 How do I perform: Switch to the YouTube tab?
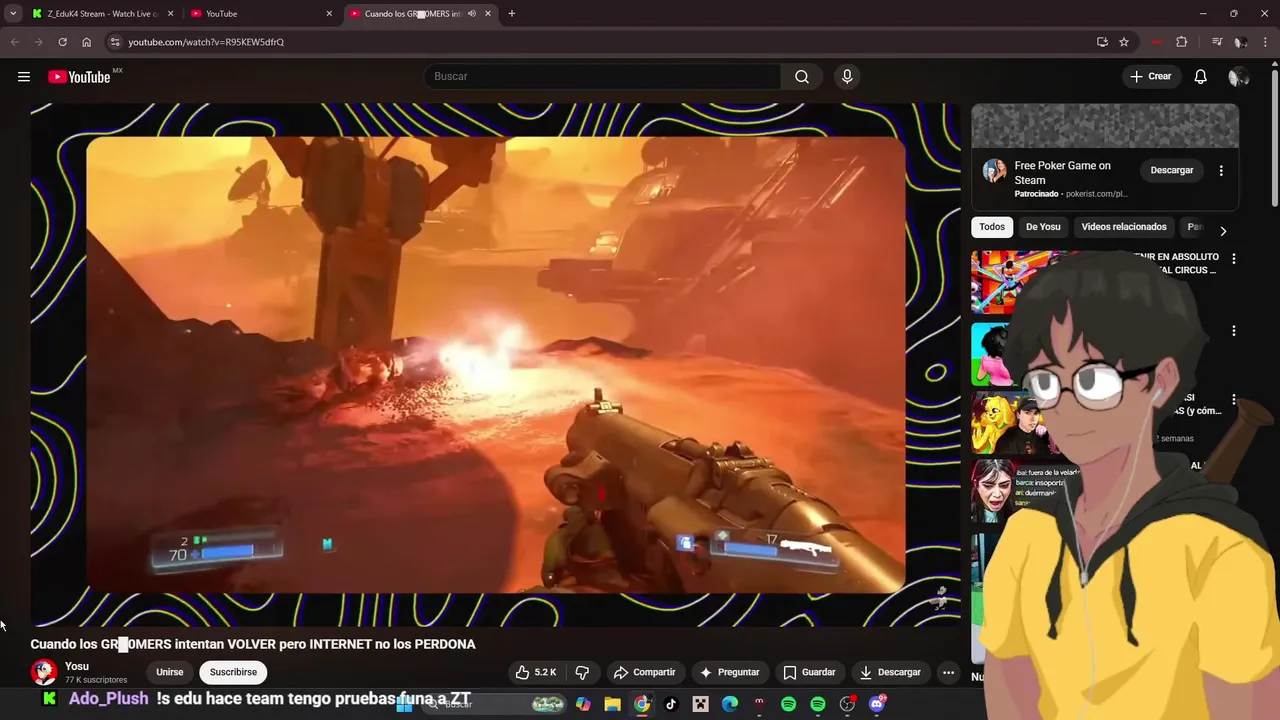262,14
